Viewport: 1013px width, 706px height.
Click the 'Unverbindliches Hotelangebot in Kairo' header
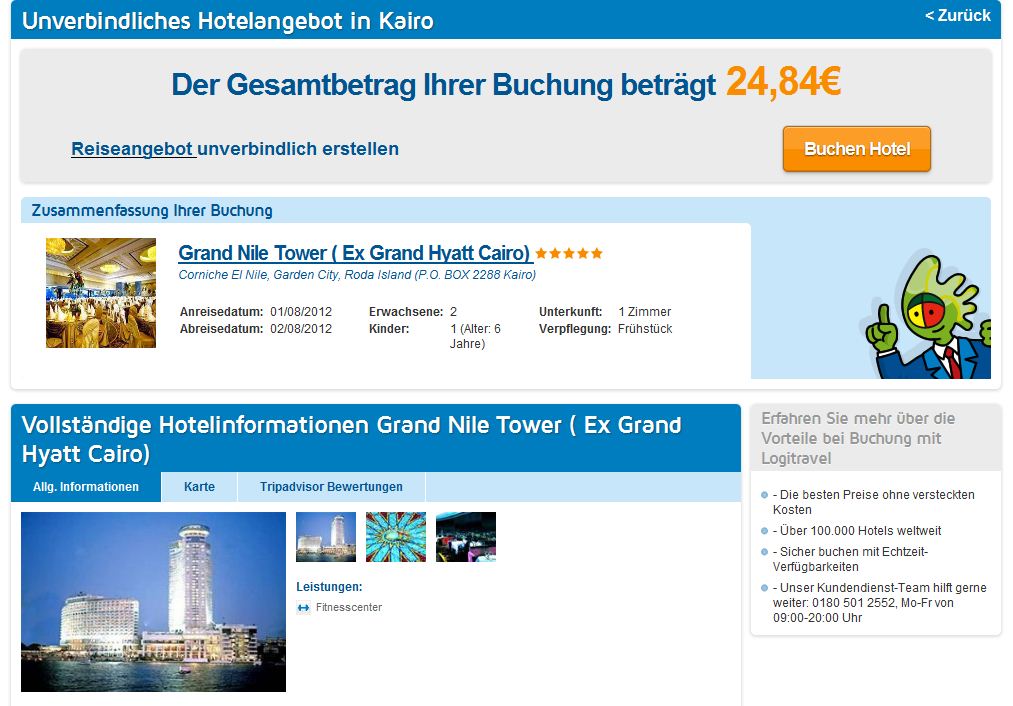pos(227,21)
